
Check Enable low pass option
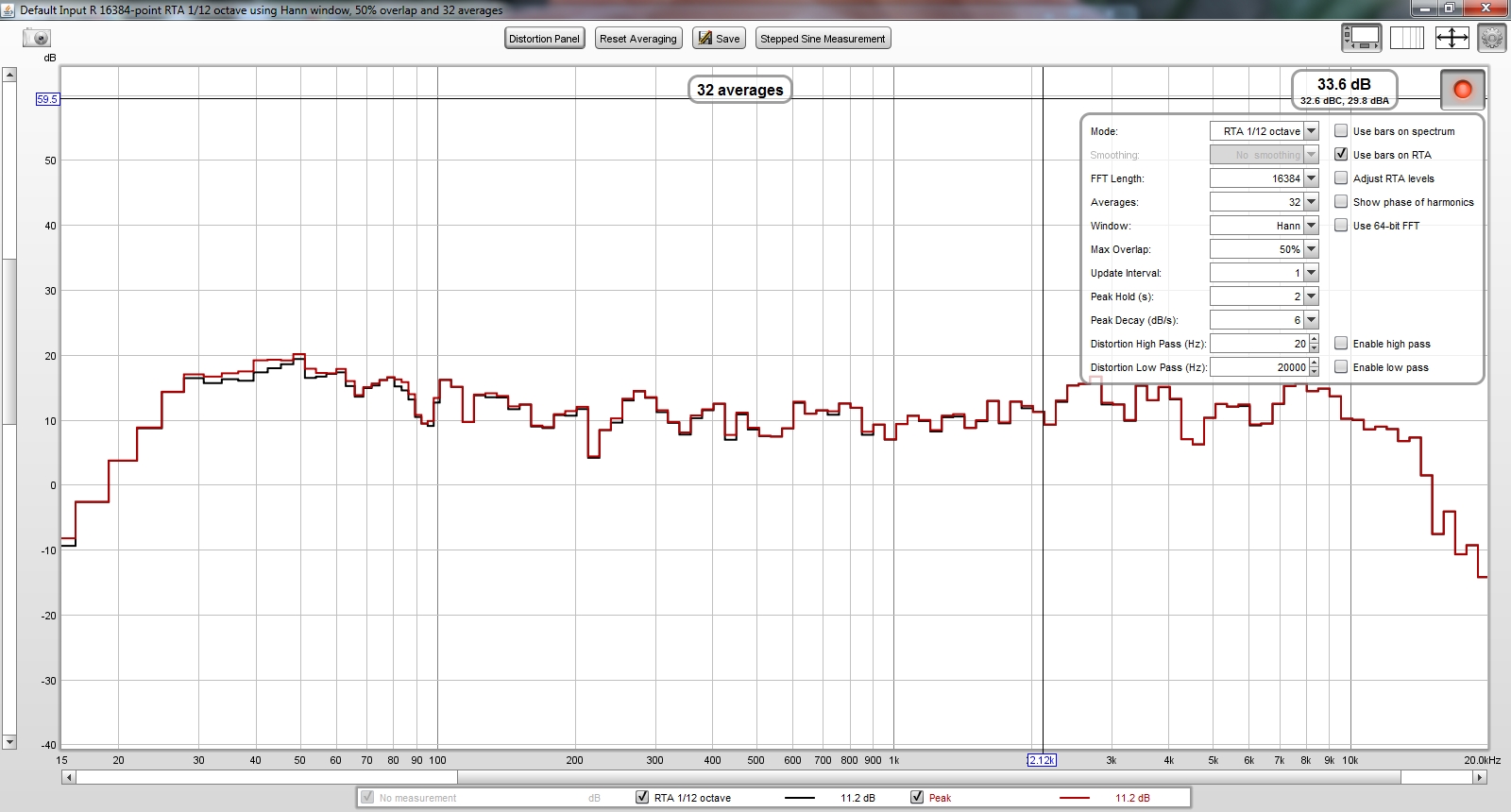(x=1341, y=367)
